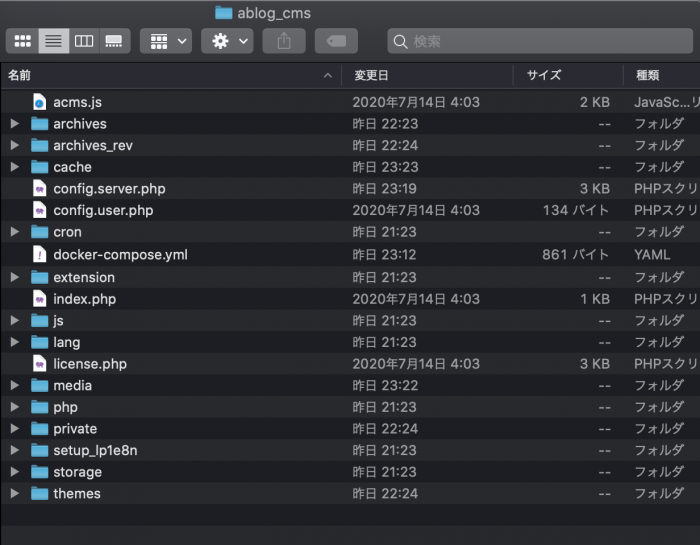Sort by 変更日 column header
Screen dimensions: 700x545
[x=370, y=75]
